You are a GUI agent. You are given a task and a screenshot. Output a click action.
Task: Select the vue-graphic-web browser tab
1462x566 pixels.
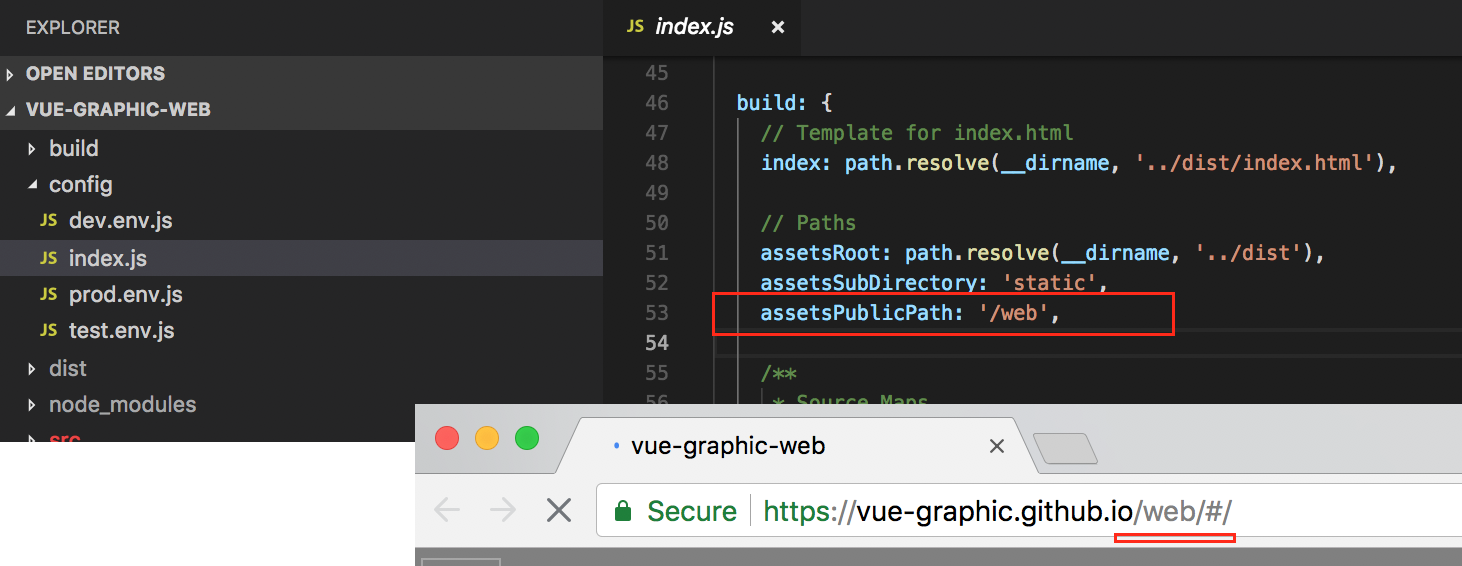[x=728, y=446]
